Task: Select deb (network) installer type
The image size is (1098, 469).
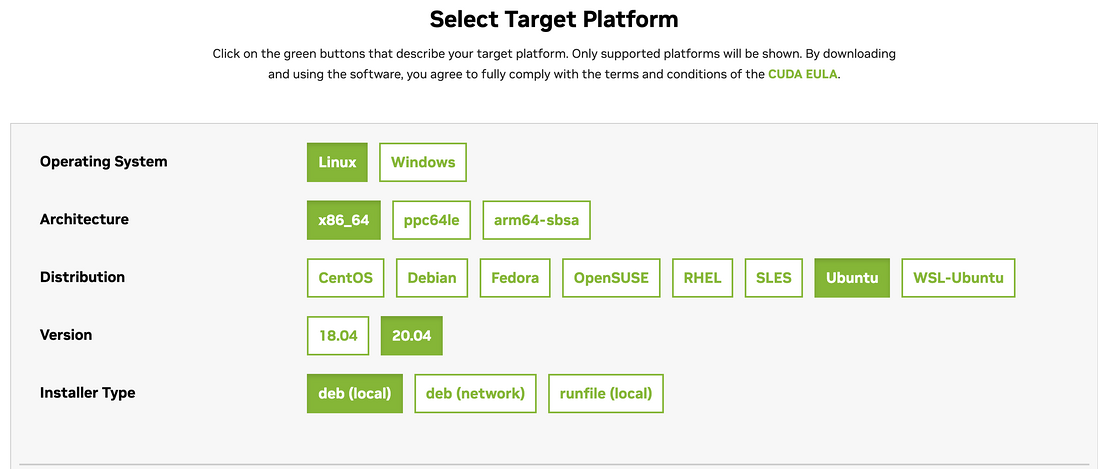Action: pos(475,394)
